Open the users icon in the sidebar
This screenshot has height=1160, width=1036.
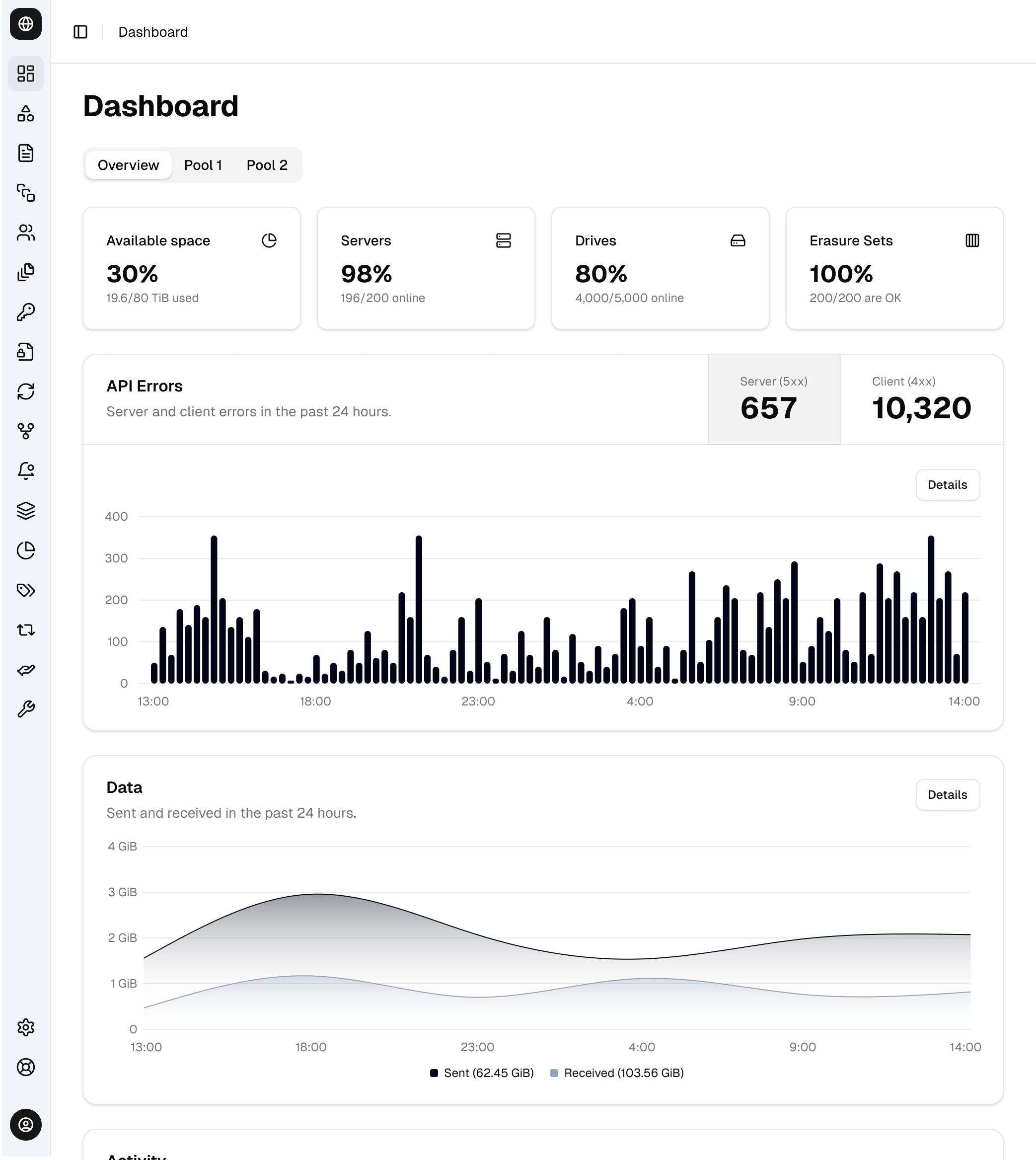coord(26,232)
